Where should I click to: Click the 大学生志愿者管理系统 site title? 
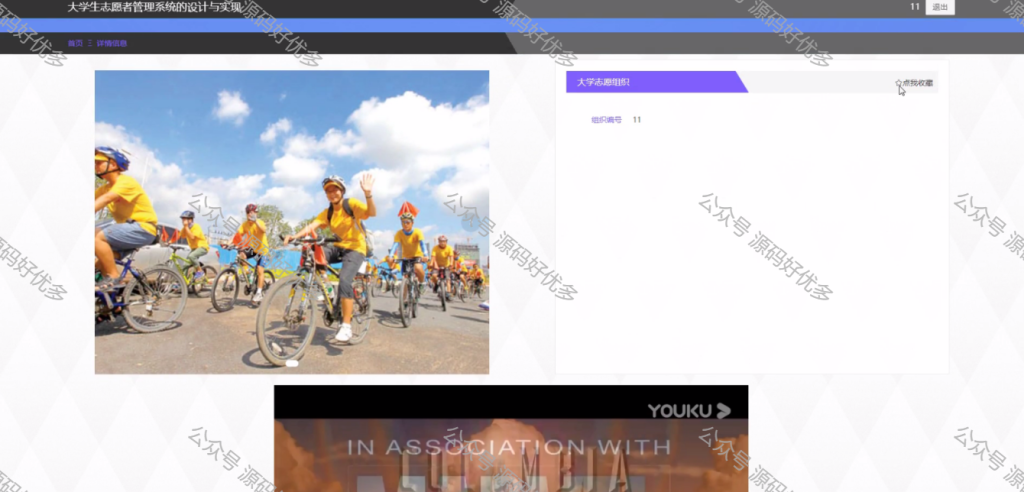[155, 8]
